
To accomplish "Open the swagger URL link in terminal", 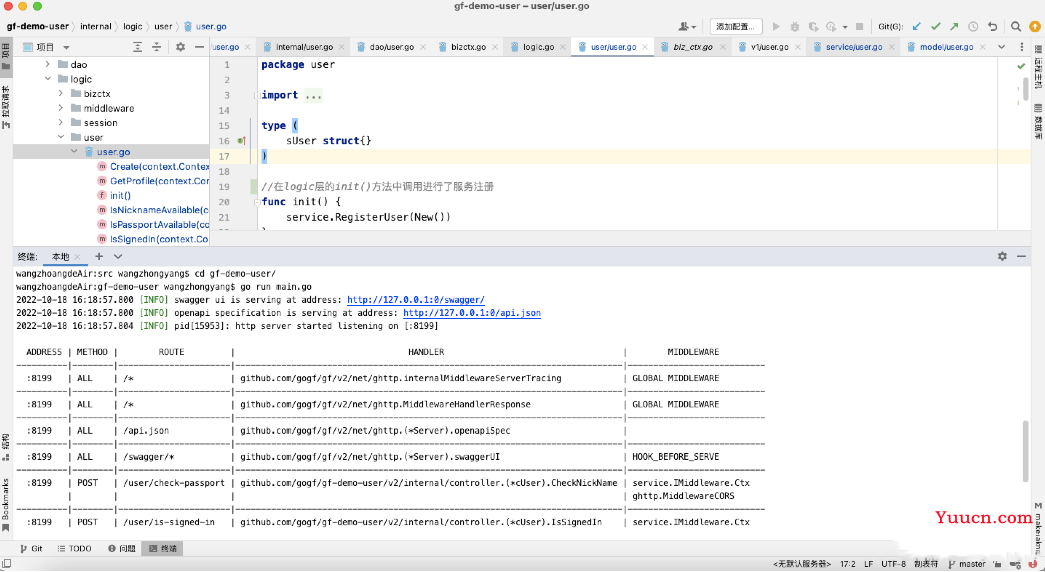I will pos(416,300).
